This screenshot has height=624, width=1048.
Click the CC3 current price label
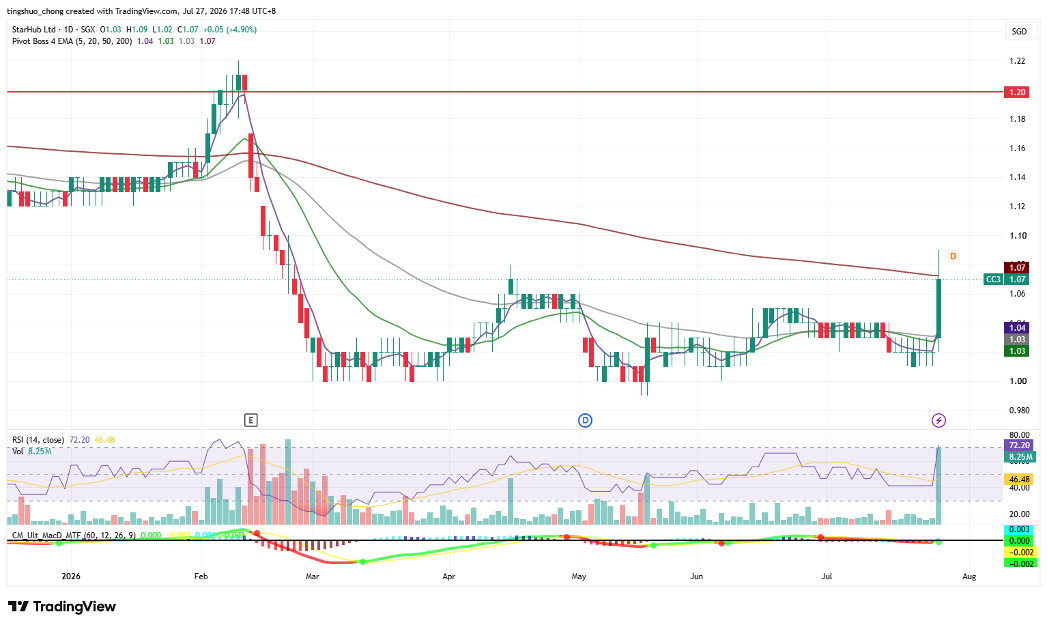[993, 279]
